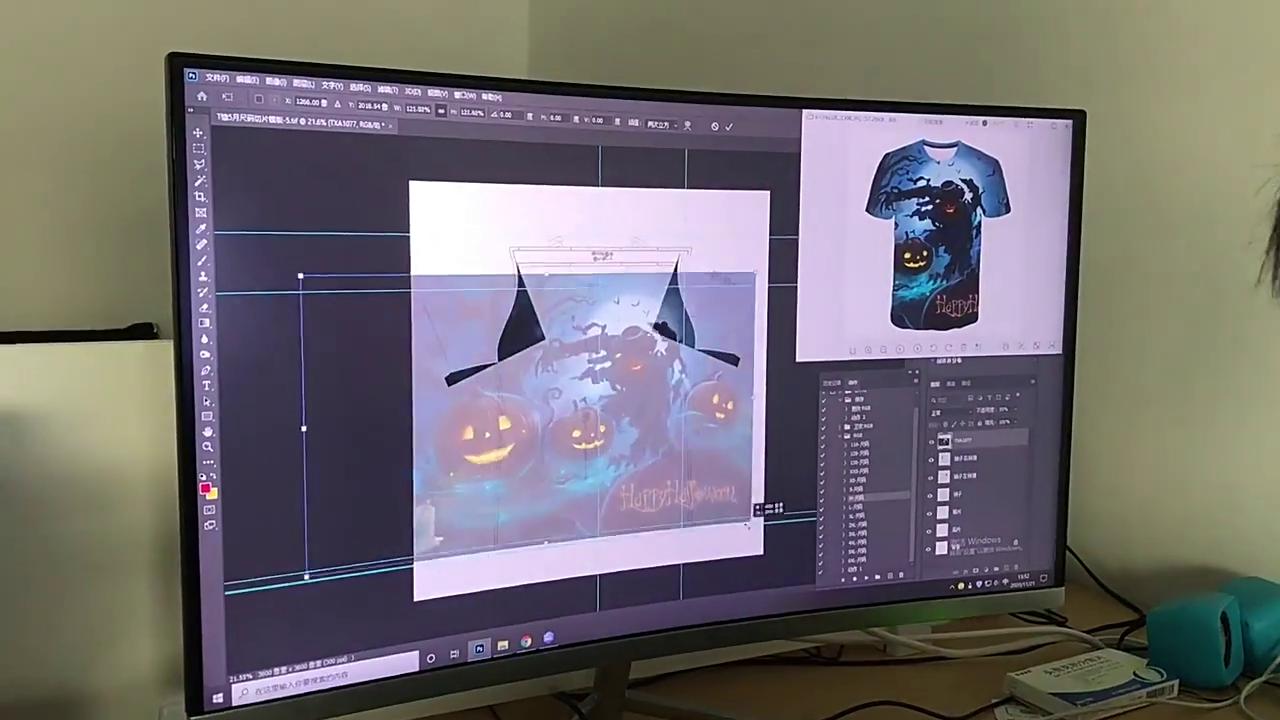Select the Eraser tool
Viewport: 1280px width, 720px height.
click(204, 307)
